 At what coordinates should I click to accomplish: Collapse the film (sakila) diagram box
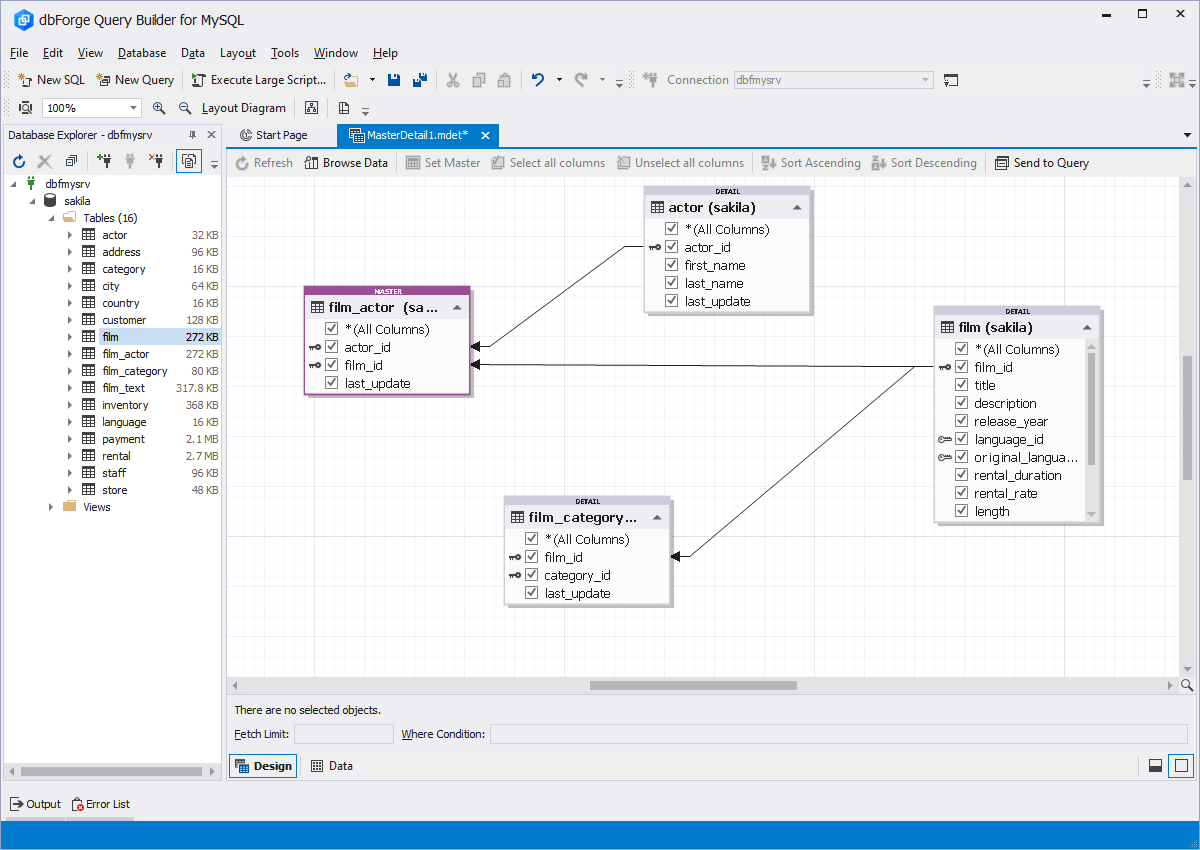click(x=1087, y=327)
